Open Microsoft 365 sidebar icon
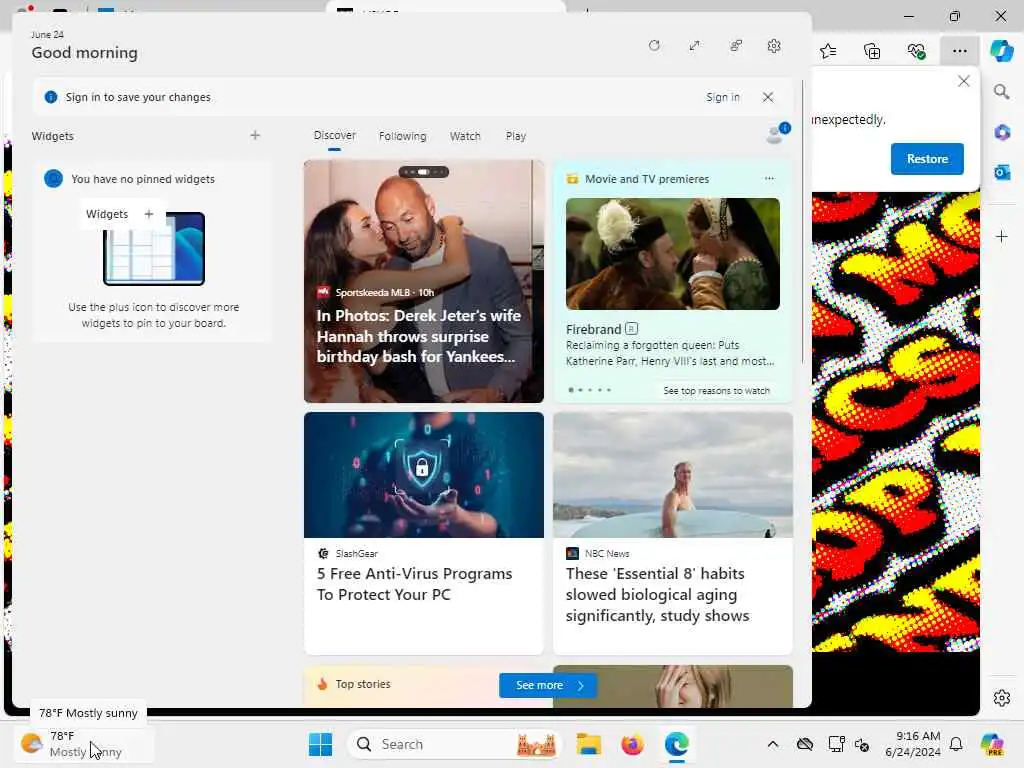 (1002, 133)
